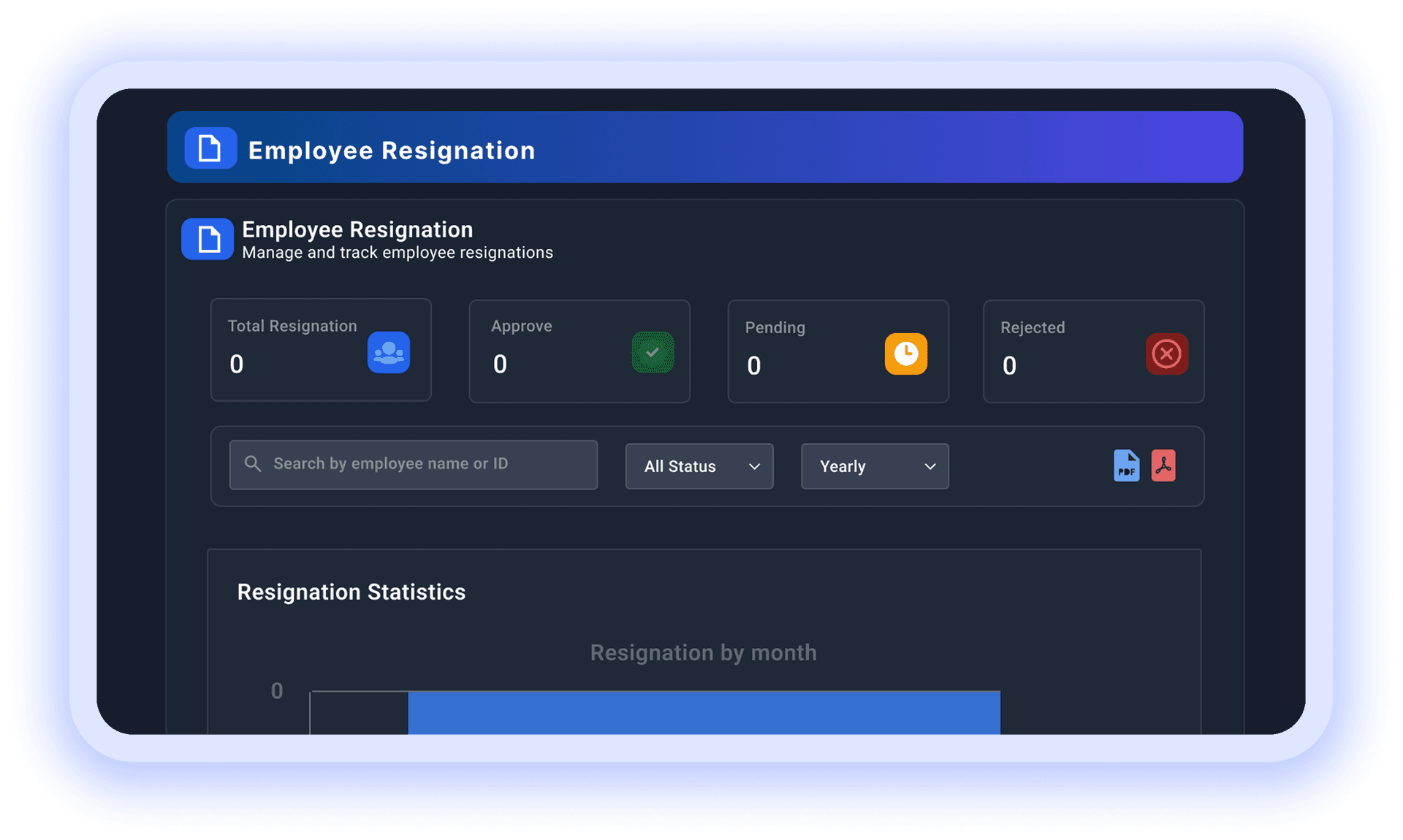The width and height of the screenshot is (1403, 840).
Task: Click the red cross icon on Rejected card
Action: coord(1166,354)
